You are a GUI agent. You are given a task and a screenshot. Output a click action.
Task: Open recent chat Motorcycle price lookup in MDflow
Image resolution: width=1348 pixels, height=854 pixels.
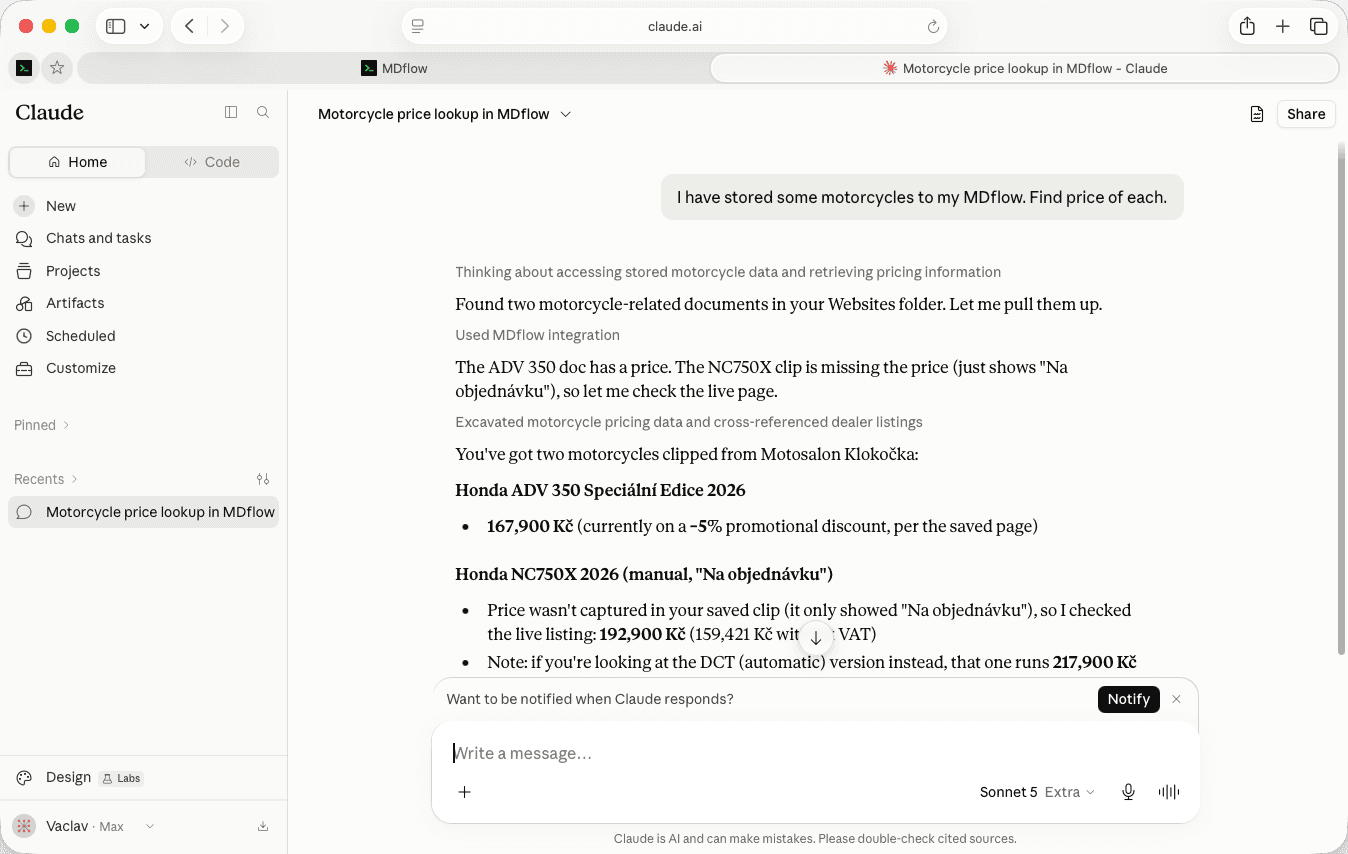(144, 512)
